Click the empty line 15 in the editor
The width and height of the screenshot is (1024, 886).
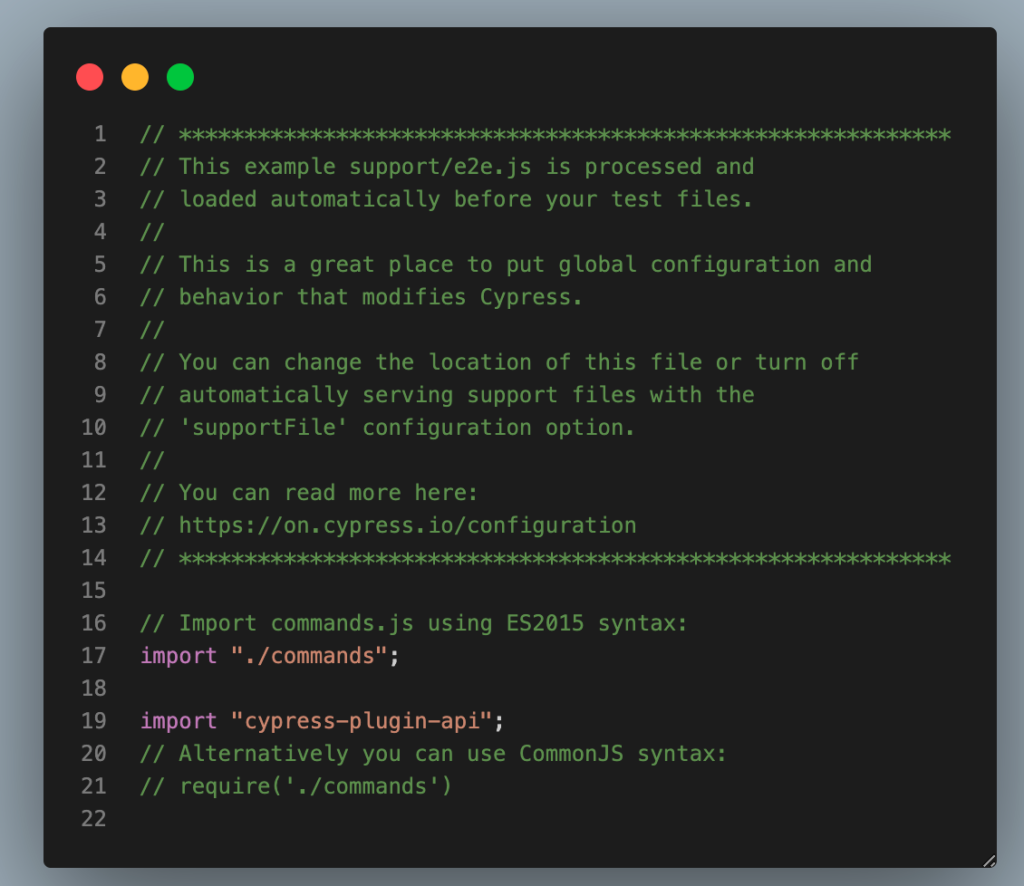[300, 590]
